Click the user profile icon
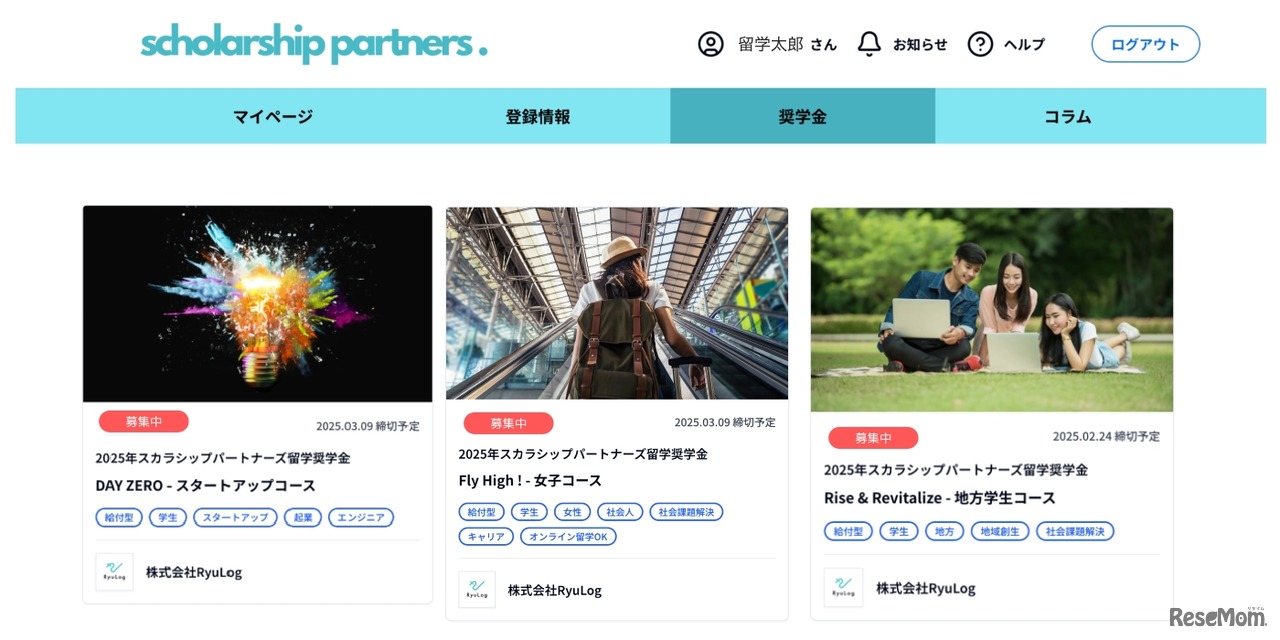This screenshot has height=640, width=1280. pyautogui.click(x=710, y=44)
